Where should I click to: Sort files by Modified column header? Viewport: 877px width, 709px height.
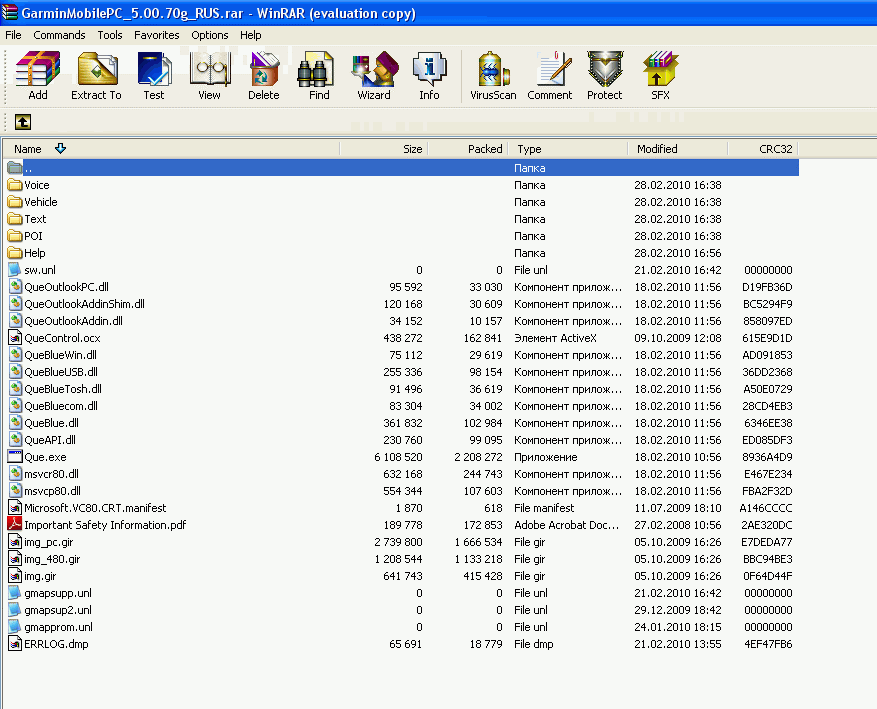[657, 149]
